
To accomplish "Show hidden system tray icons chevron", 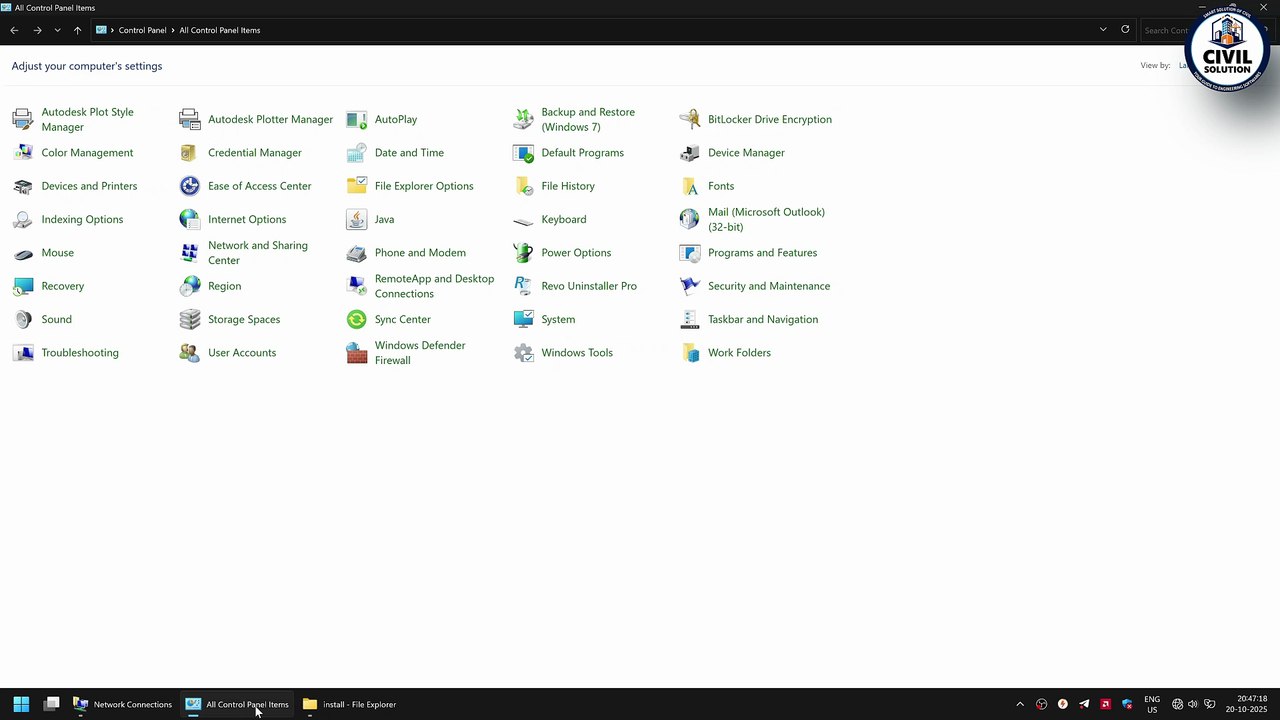I will click(1020, 704).
